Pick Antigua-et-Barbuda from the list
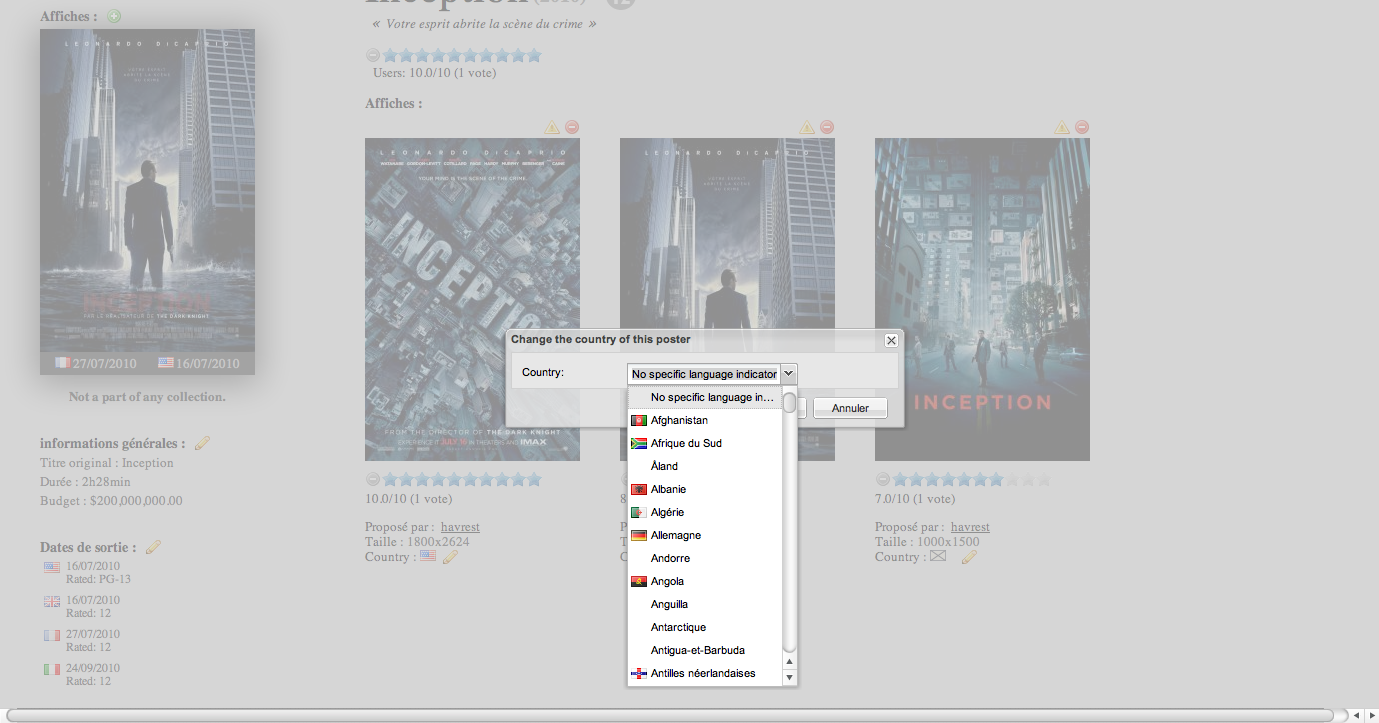The width and height of the screenshot is (1379, 723). (x=704, y=650)
